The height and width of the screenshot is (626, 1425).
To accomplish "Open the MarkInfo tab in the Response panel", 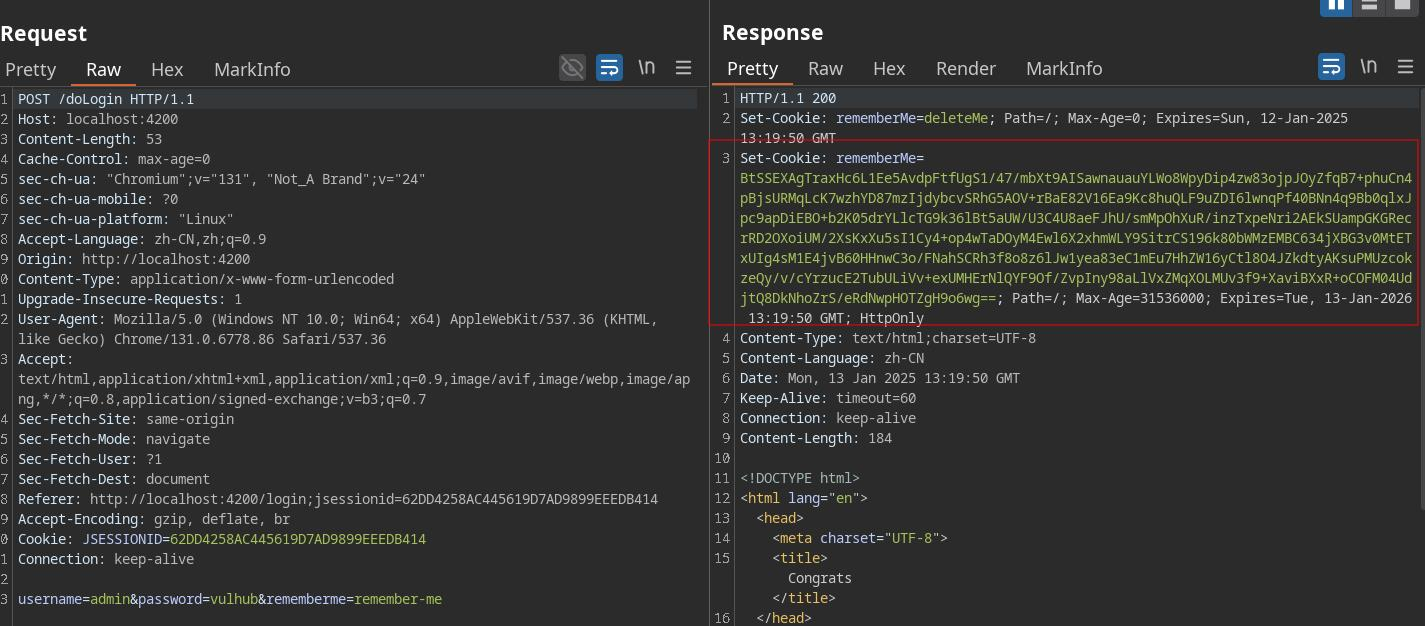I will pyautogui.click(x=1064, y=68).
